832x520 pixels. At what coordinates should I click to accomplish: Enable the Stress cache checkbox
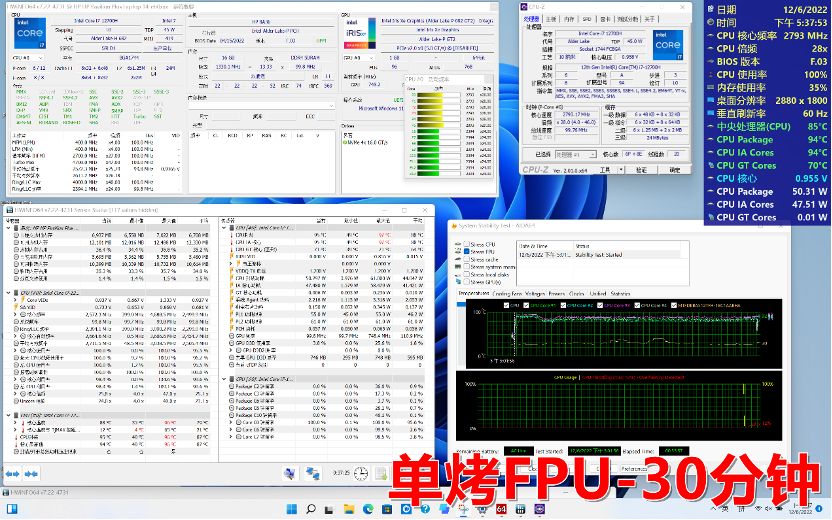(466, 259)
